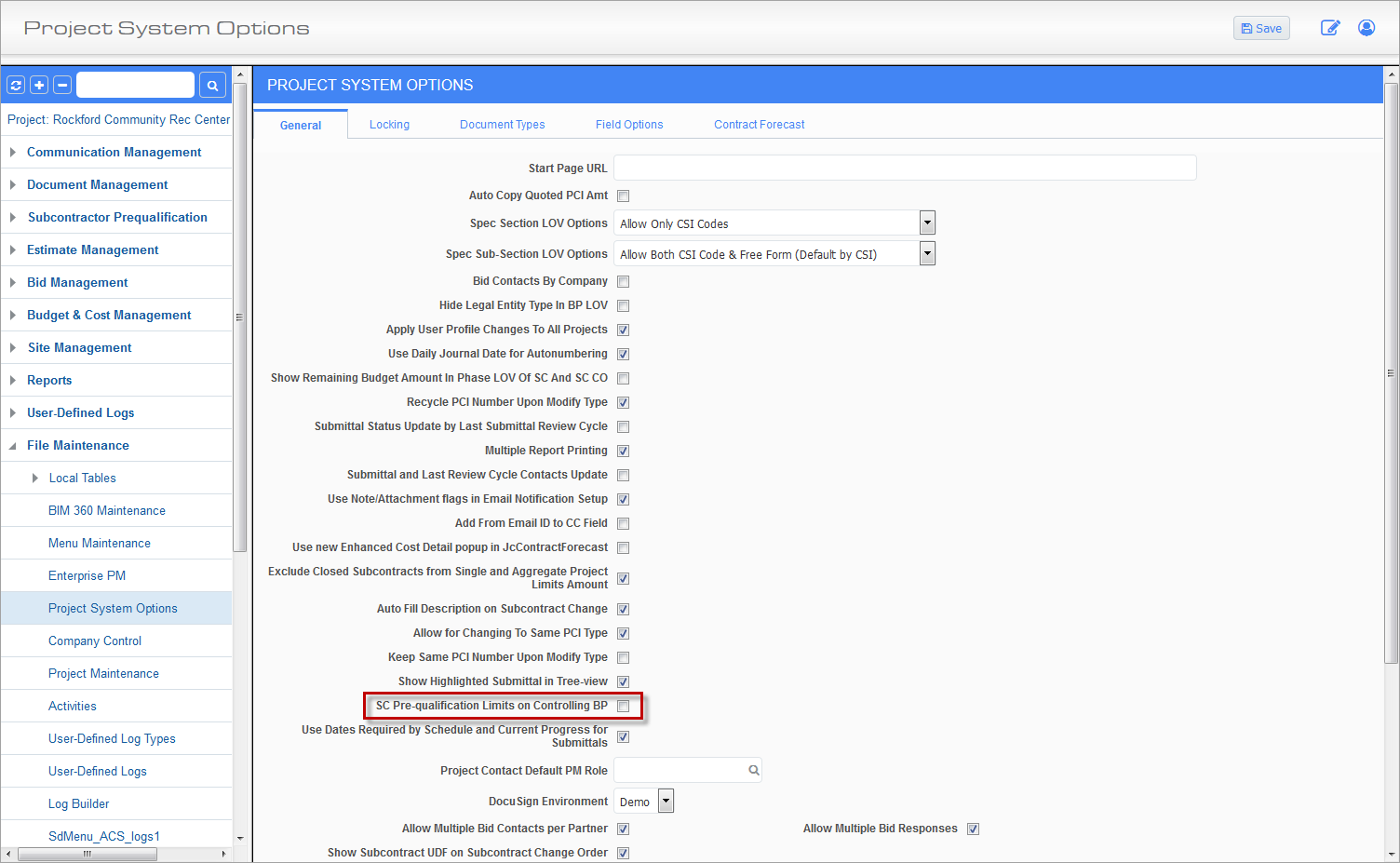This screenshot has width=1400, height=863.
Task: Uncheck Multiple Report Printing checkbox
Action: (x=624, y=452)
